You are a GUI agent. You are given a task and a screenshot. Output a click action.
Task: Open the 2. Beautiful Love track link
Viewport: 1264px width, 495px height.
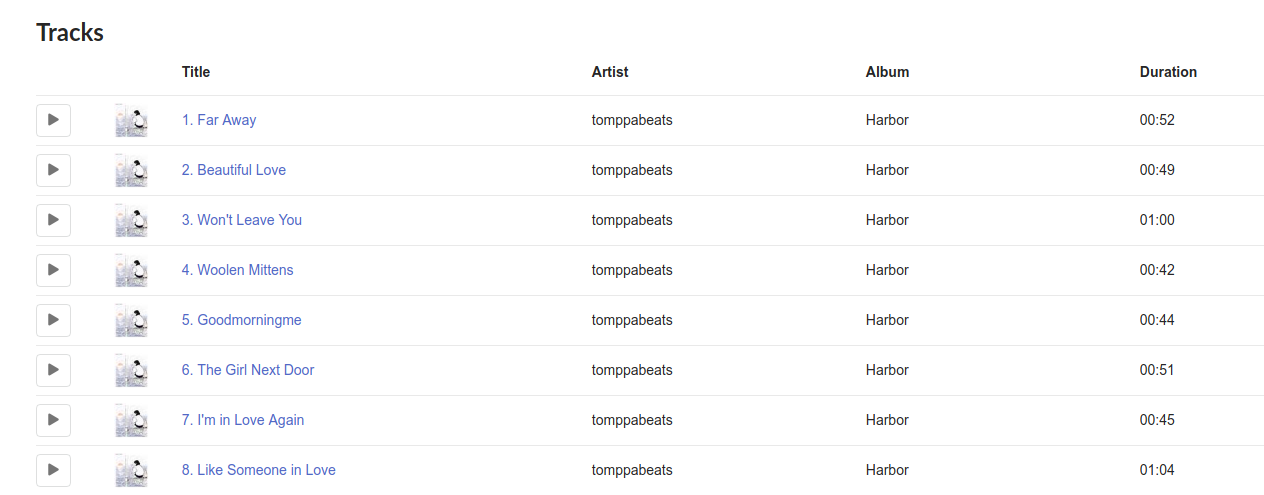(x=234, y=170)
